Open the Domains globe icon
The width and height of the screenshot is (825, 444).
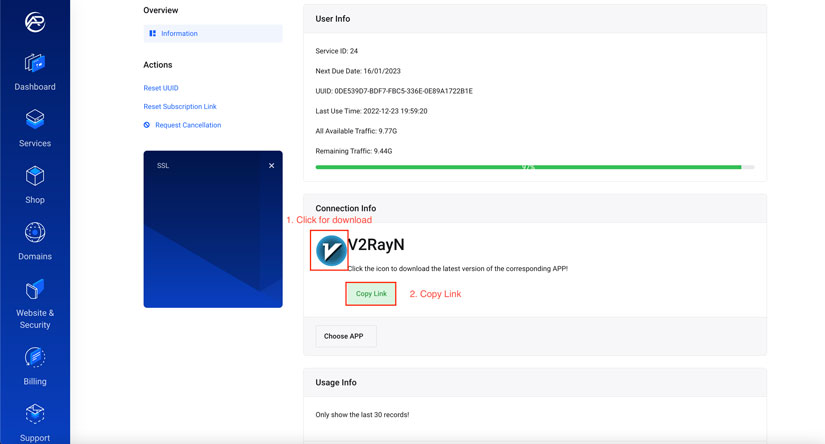point(35,233)
